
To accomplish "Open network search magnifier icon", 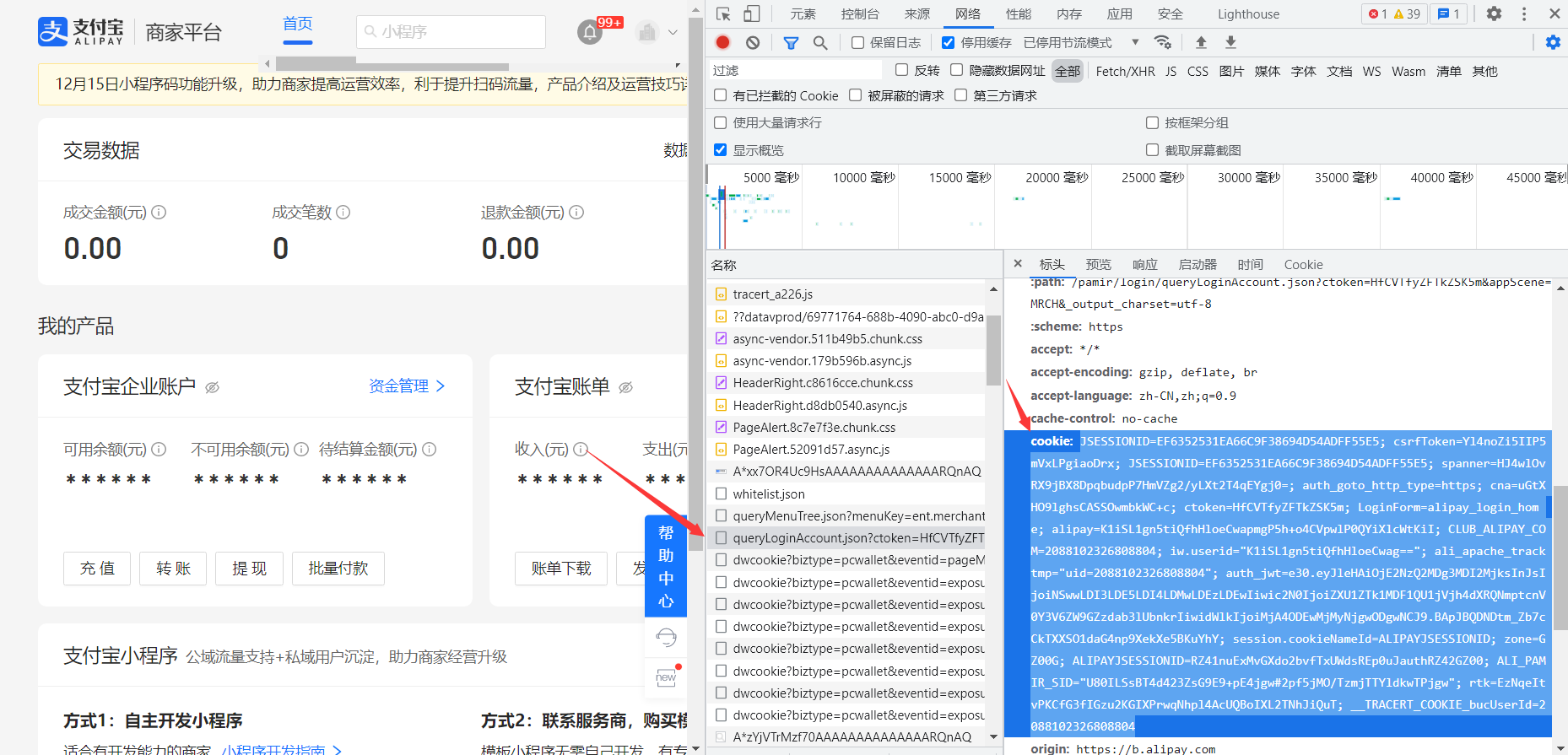I will (x=820, y=42).
